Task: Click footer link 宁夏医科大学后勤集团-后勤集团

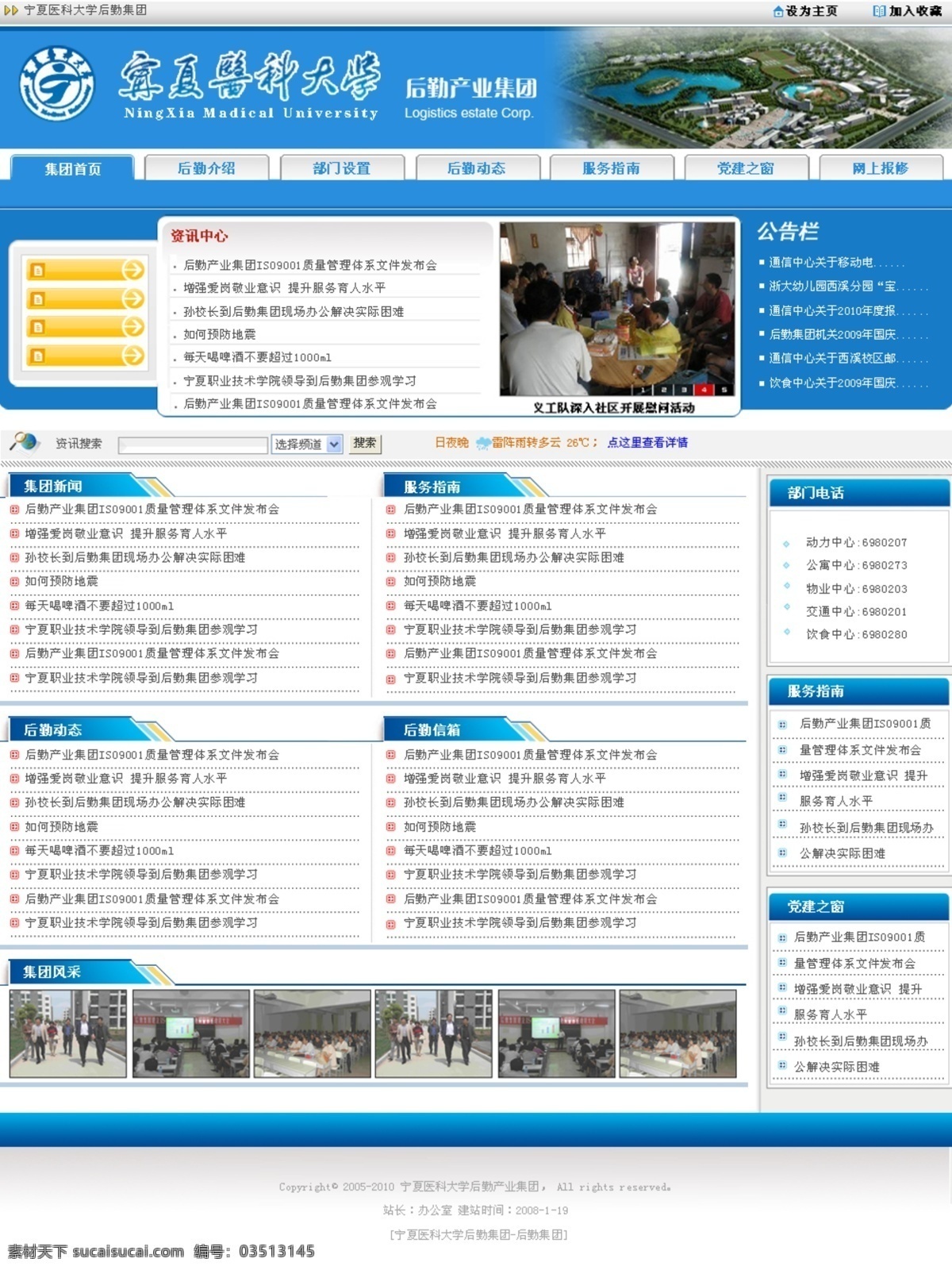Action: click(x=478, y=1234)
